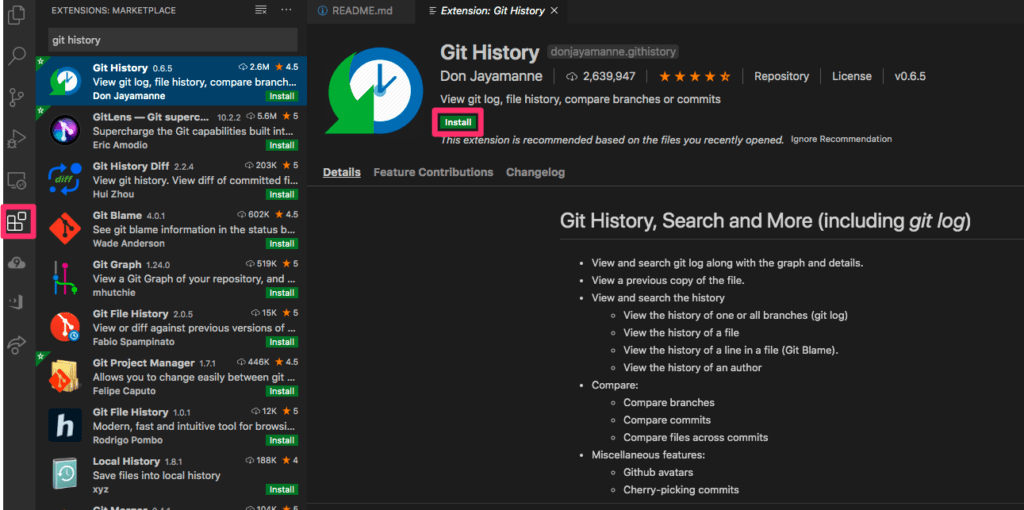Image resolution: width=1024 pixels, height=510 pixels.
Task: Open the License link
Action: point(852,76)
